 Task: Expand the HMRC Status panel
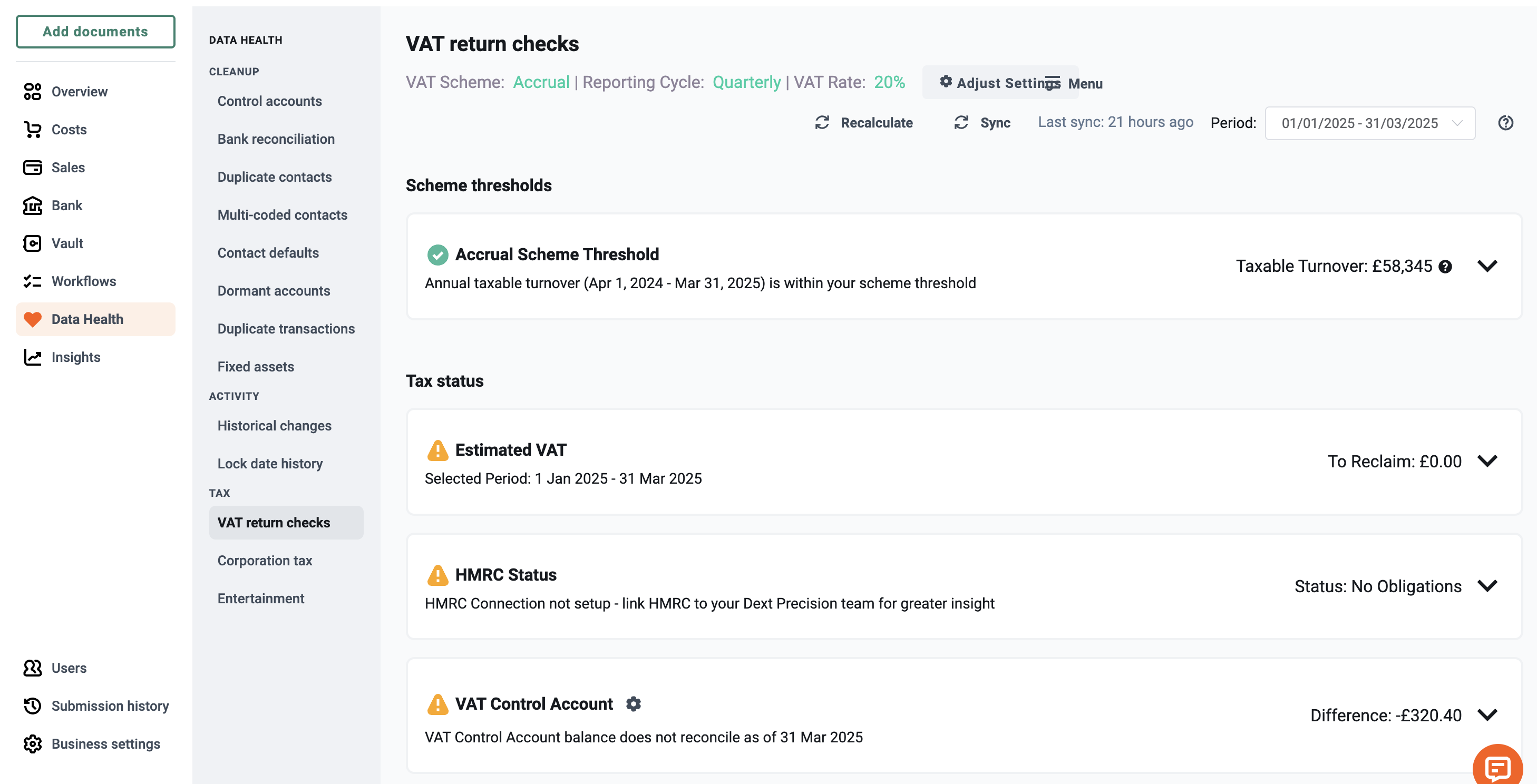pos(1487,586)
